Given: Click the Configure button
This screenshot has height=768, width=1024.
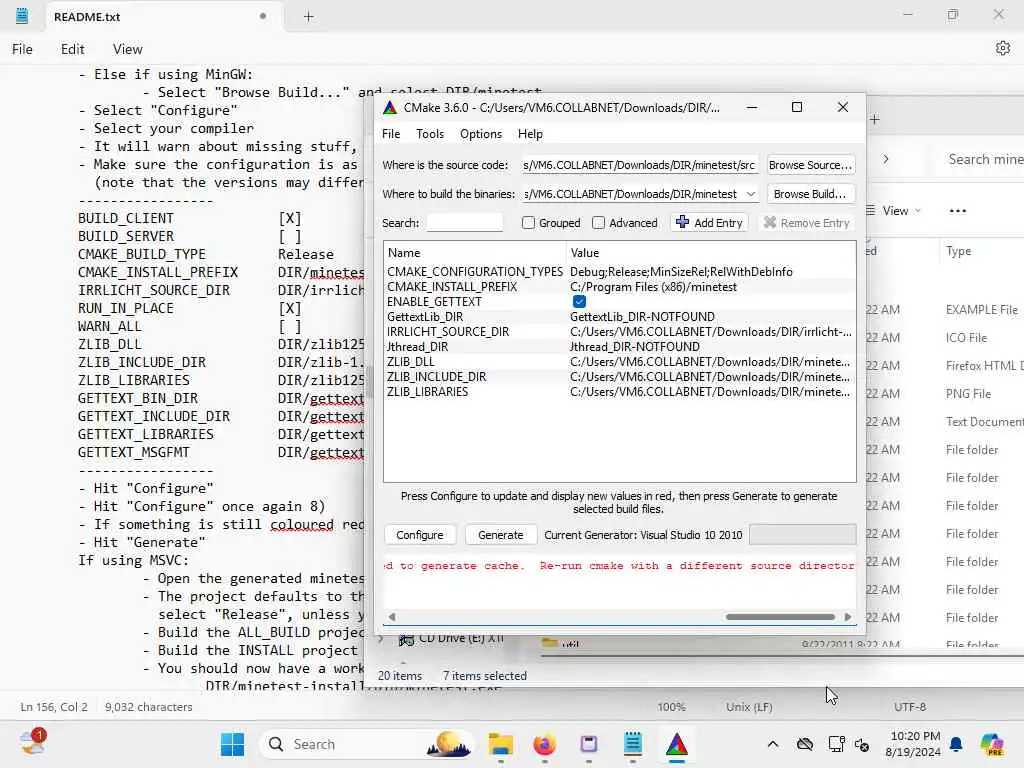Looking at the screenshot, I should coord(419,535).
